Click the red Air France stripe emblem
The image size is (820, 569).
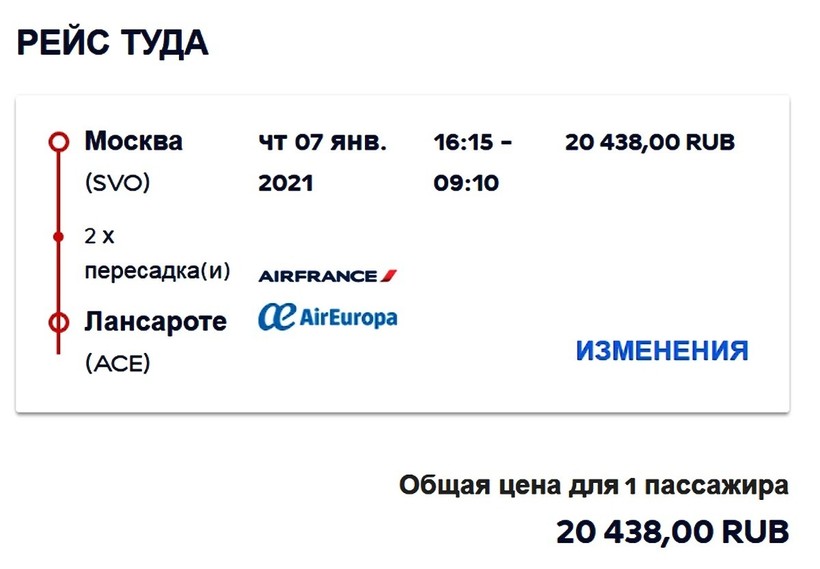388,275
